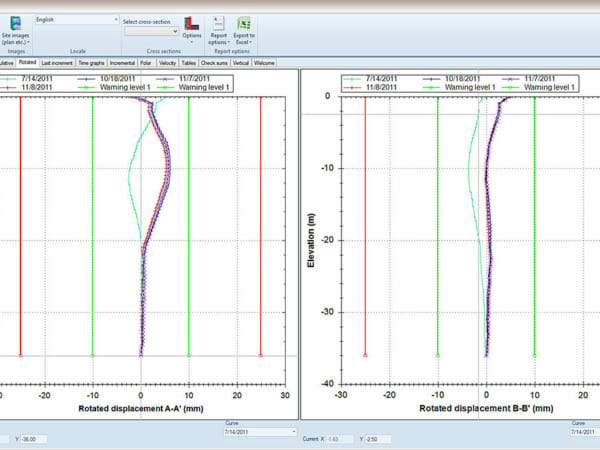The width and height of the screenshot is (600, 450).
Task: Click the 10/18/2011 legend entry in right chart
Action: click(452, 79)
